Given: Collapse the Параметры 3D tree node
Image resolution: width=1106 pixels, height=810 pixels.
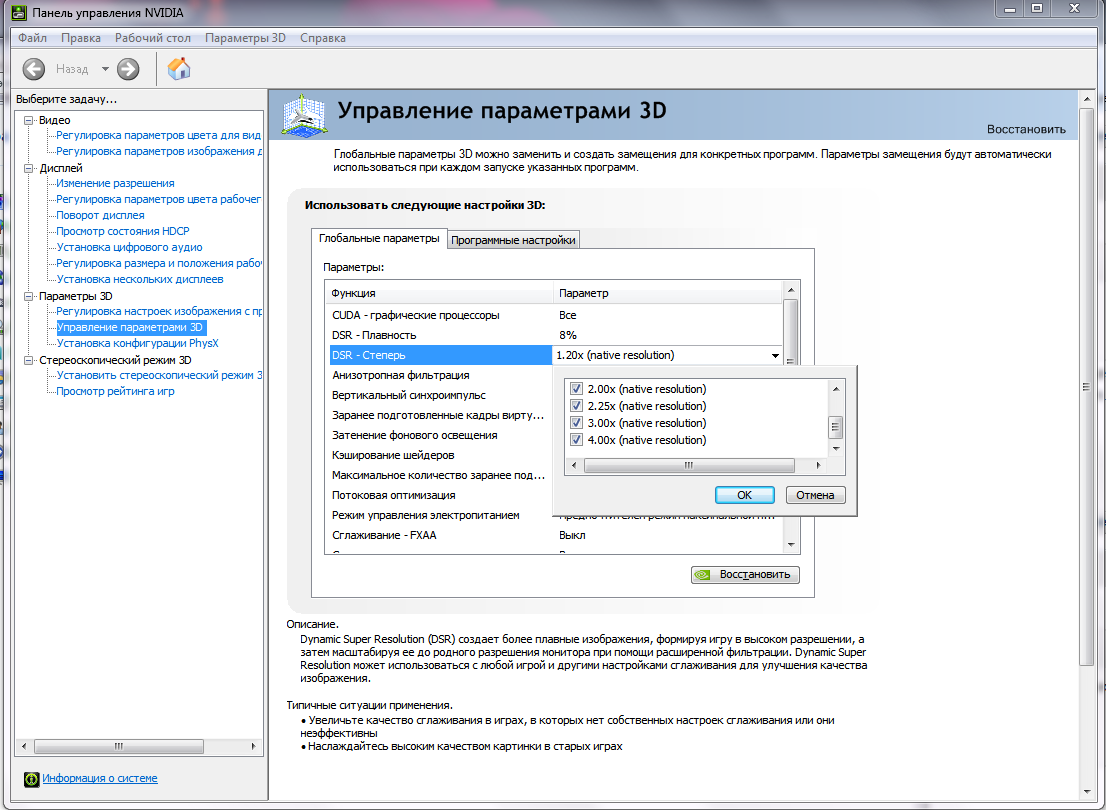Looking at the screenshot, I should 29,296.
